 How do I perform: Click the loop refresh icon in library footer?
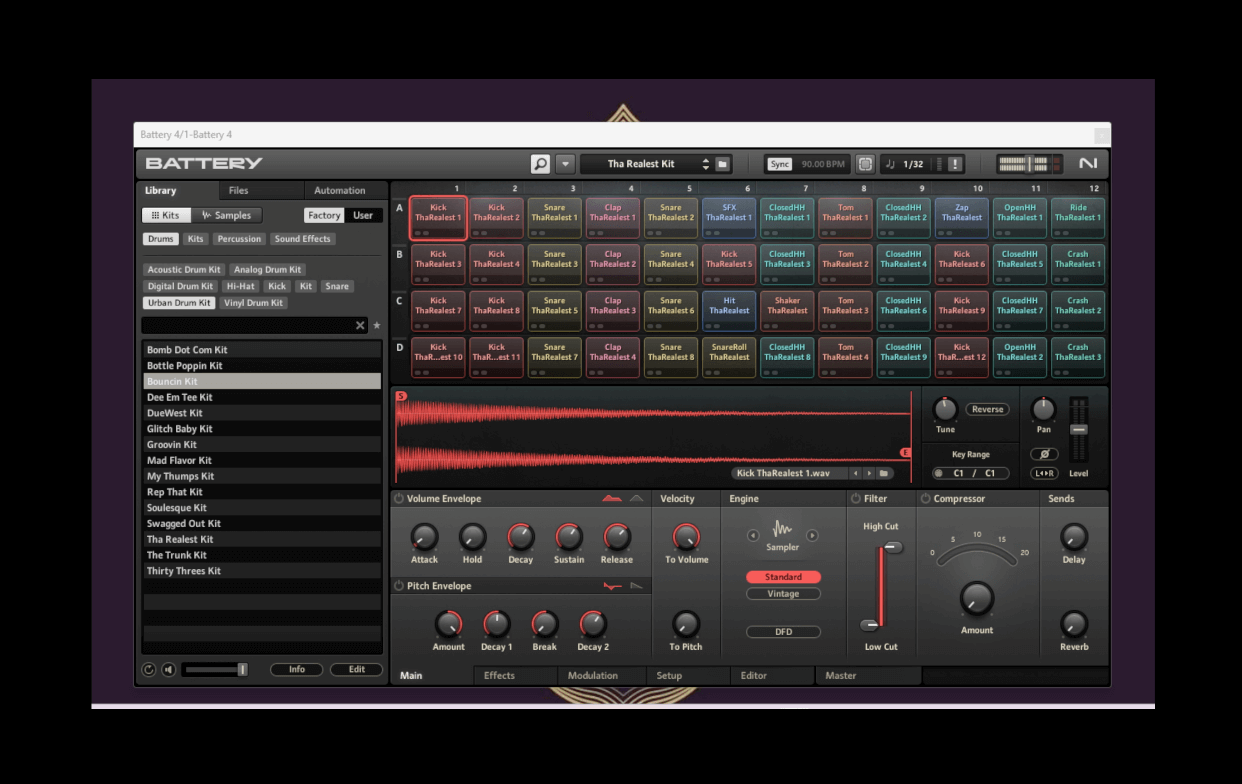tap(149, 670)
